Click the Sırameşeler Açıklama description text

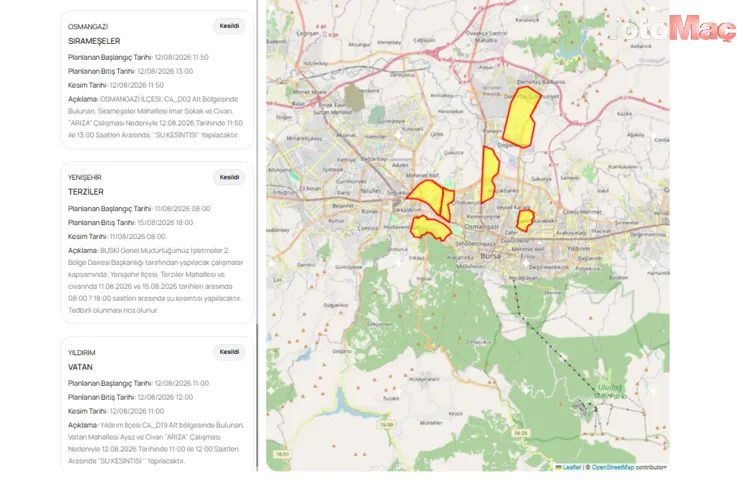[x=155, y=117]
